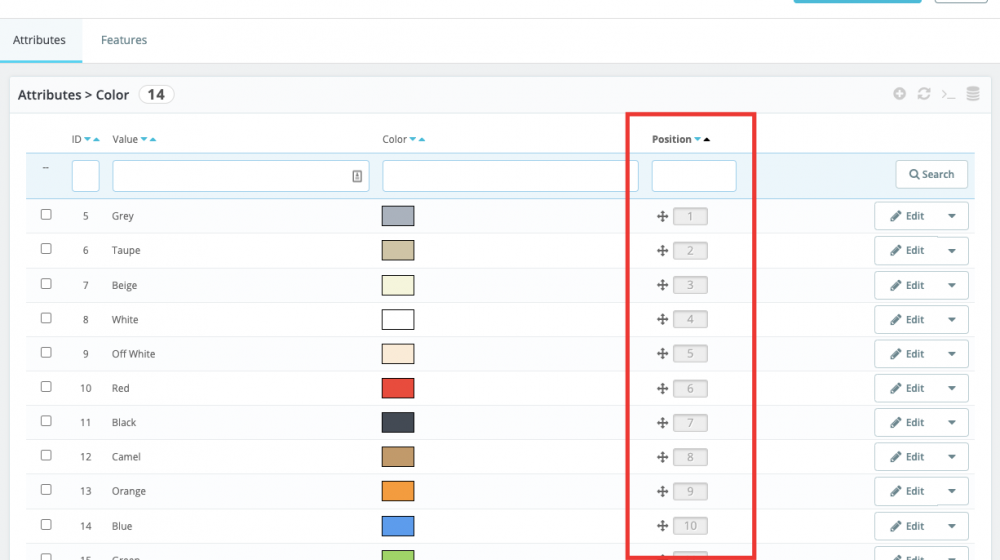Grab the move handle for Orange row
This screenshot has height=560, width=1000.
[x=662, y=492]
